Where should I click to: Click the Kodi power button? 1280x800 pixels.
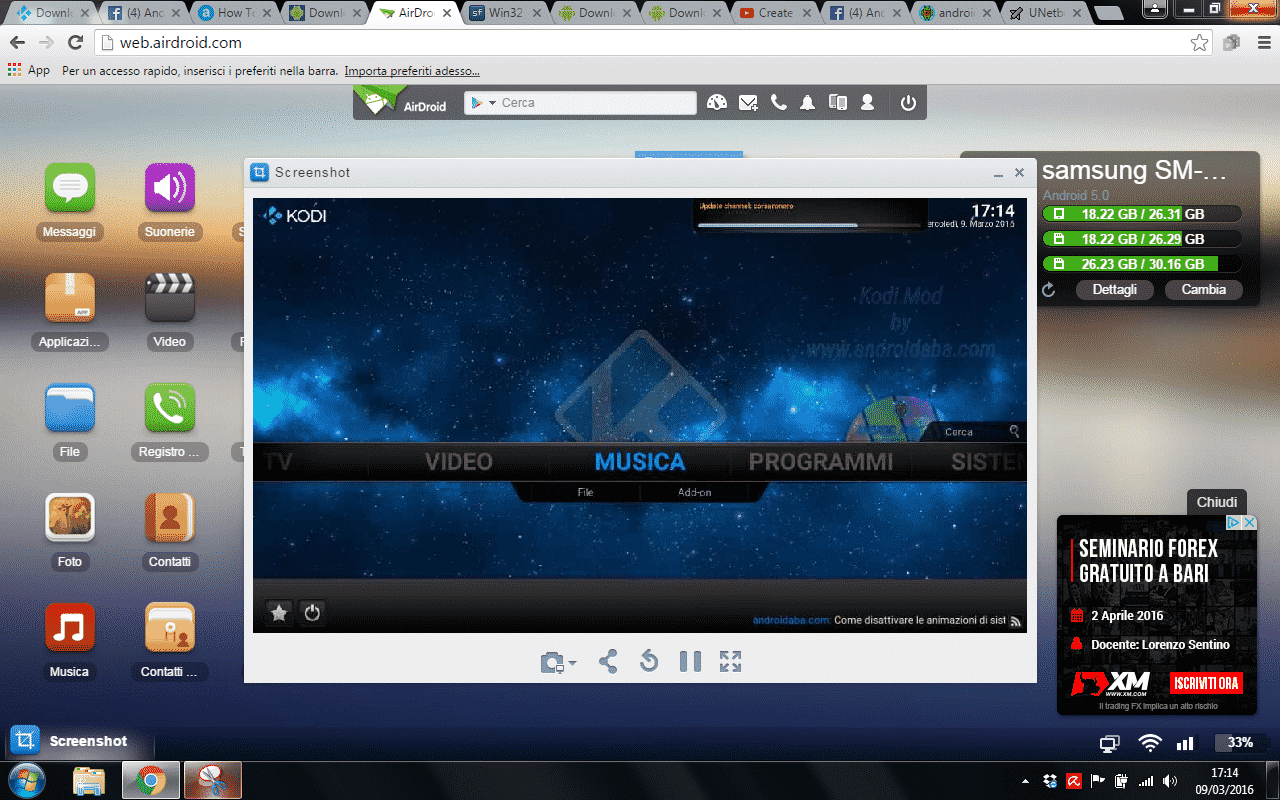point(312,613)
